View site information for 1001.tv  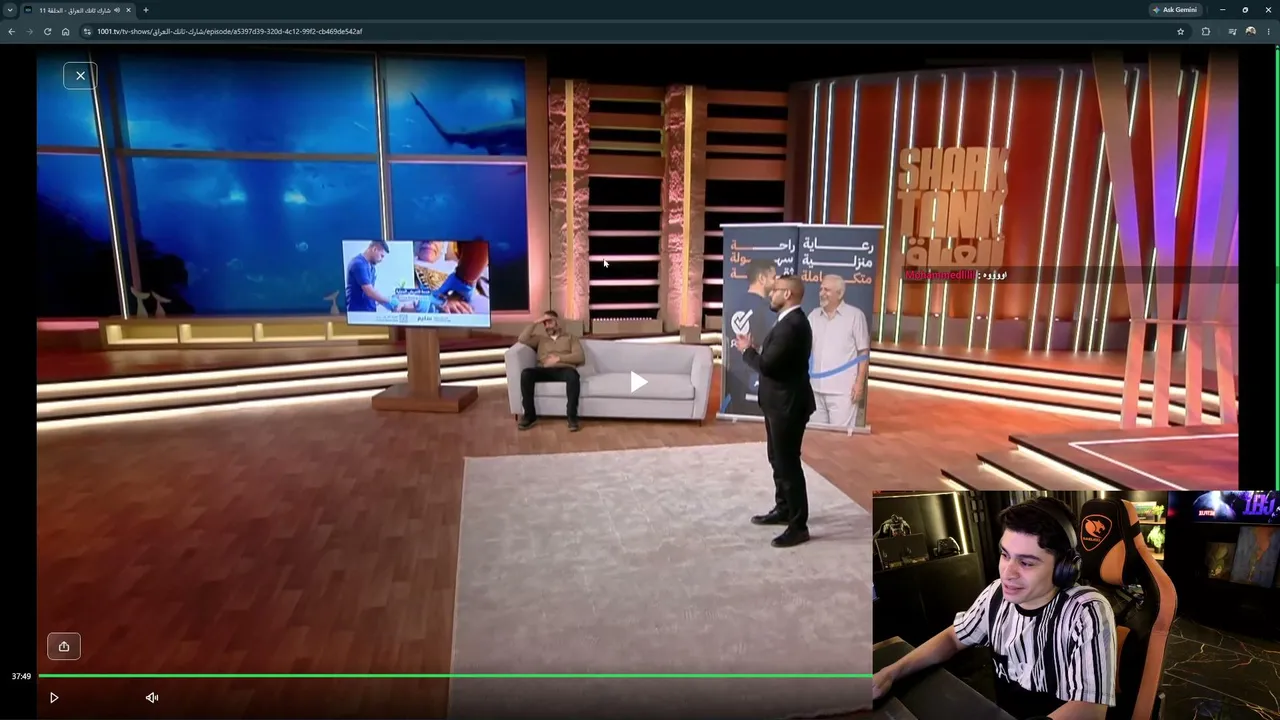pos(87,31)
